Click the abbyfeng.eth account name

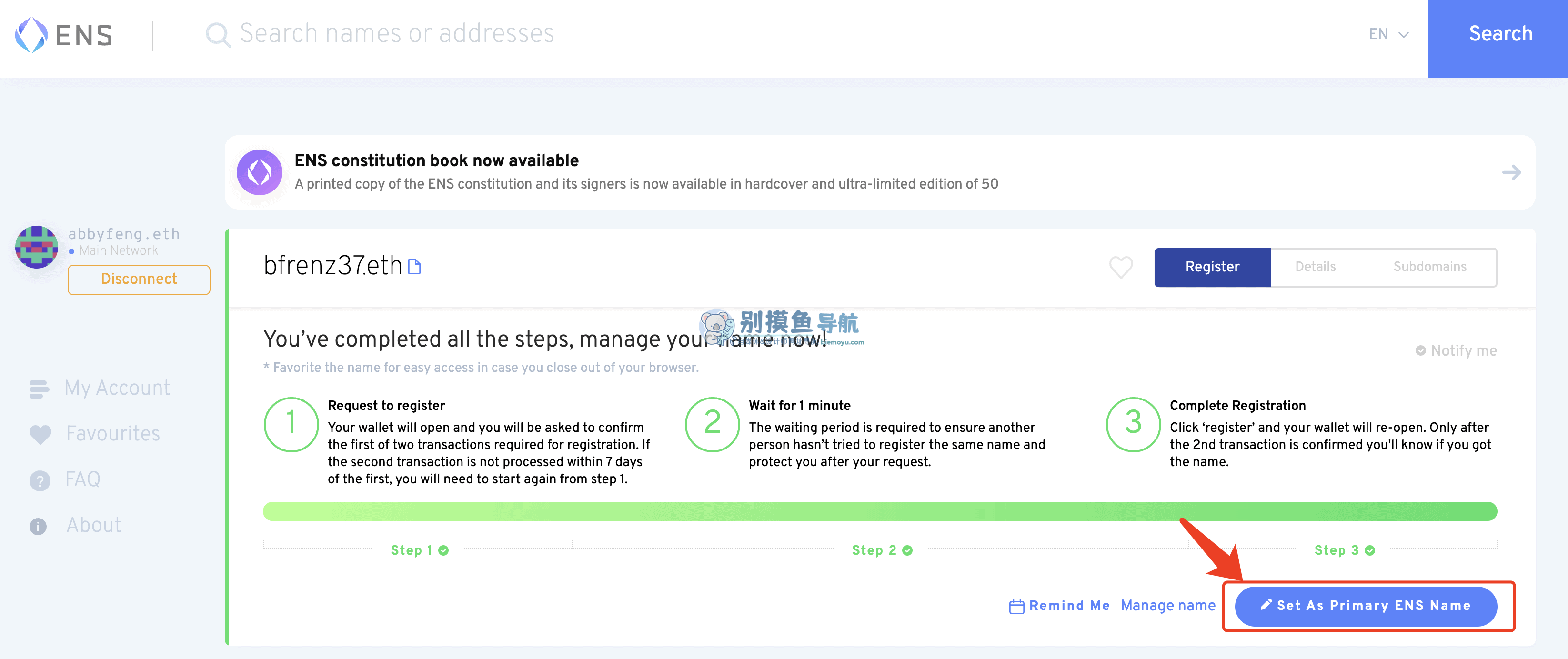click(123, 234)
